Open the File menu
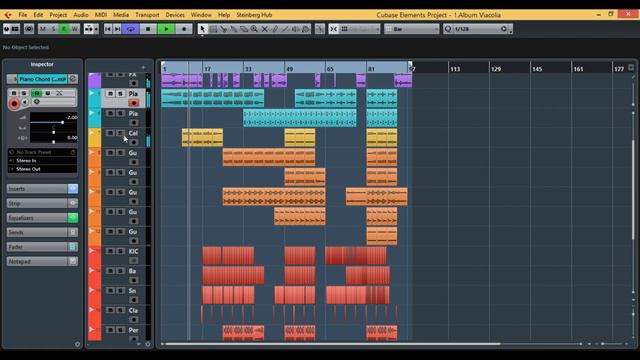The width and height of the screenshot is (640, 360). 23,15
